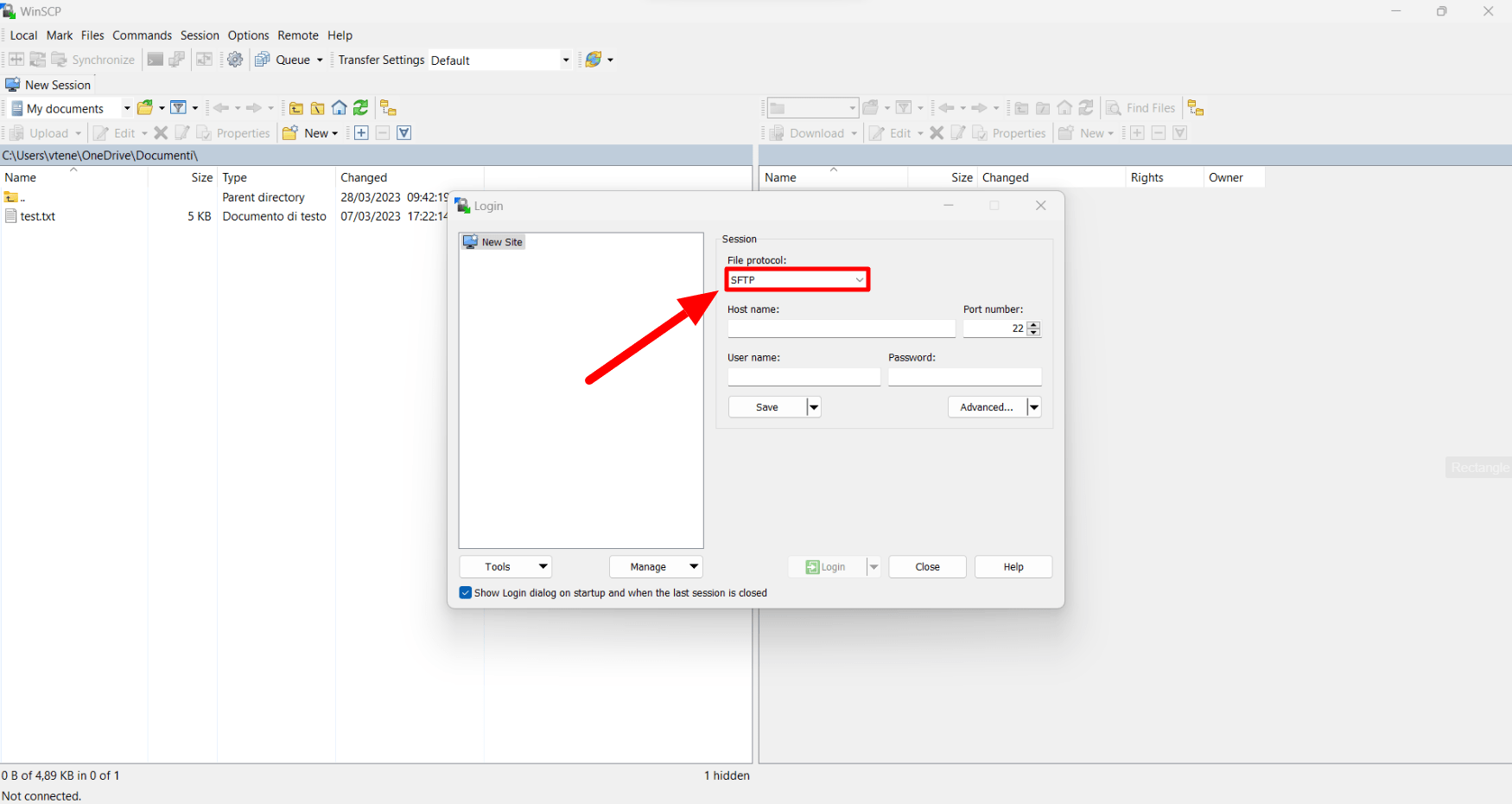Image resolution: width=1512 pixels, height=804 pixels.
Task: Open the Options menu
Action: coord(249,35)
